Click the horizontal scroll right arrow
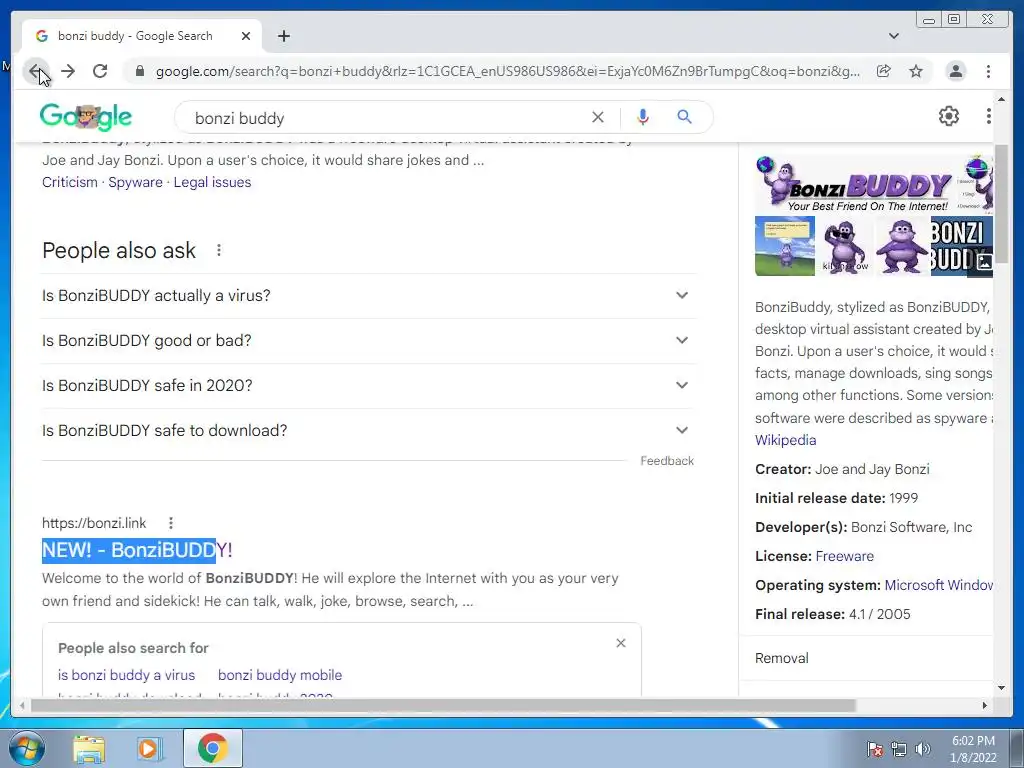The height and width of the screenshot is (768, 1024). tap(985, 705)
